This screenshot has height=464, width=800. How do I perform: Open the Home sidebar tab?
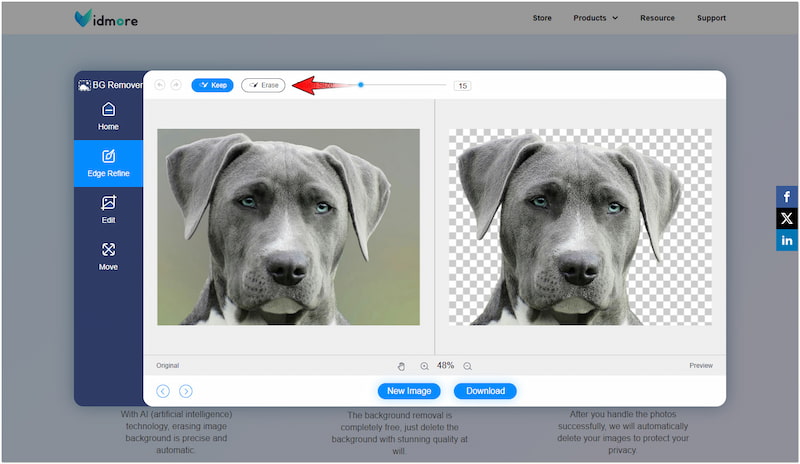click(x=108, y=116)
